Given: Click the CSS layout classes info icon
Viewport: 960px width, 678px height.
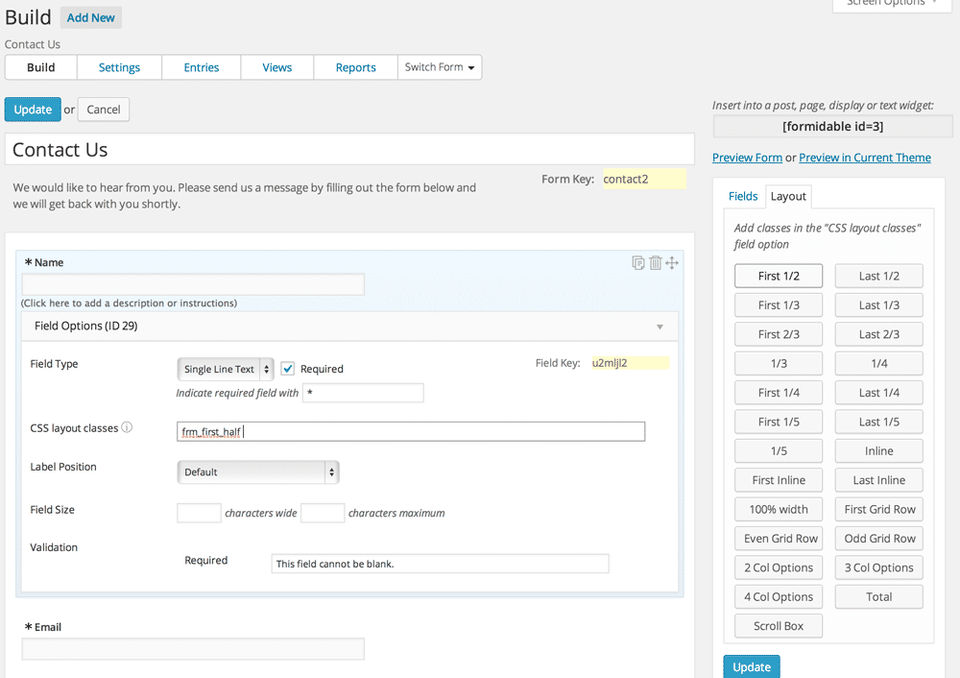Looking at the screenshot, I should [x=127, y=428].
